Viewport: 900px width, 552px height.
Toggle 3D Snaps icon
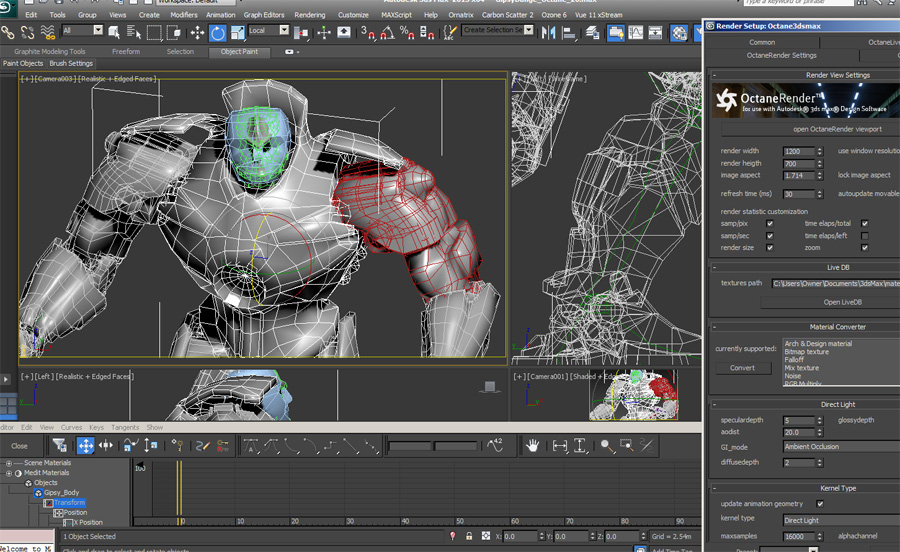367,33
